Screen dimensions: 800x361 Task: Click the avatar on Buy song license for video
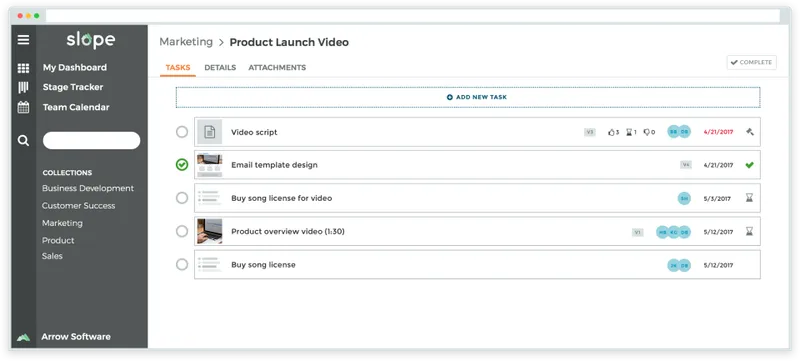tap(684, 198)
